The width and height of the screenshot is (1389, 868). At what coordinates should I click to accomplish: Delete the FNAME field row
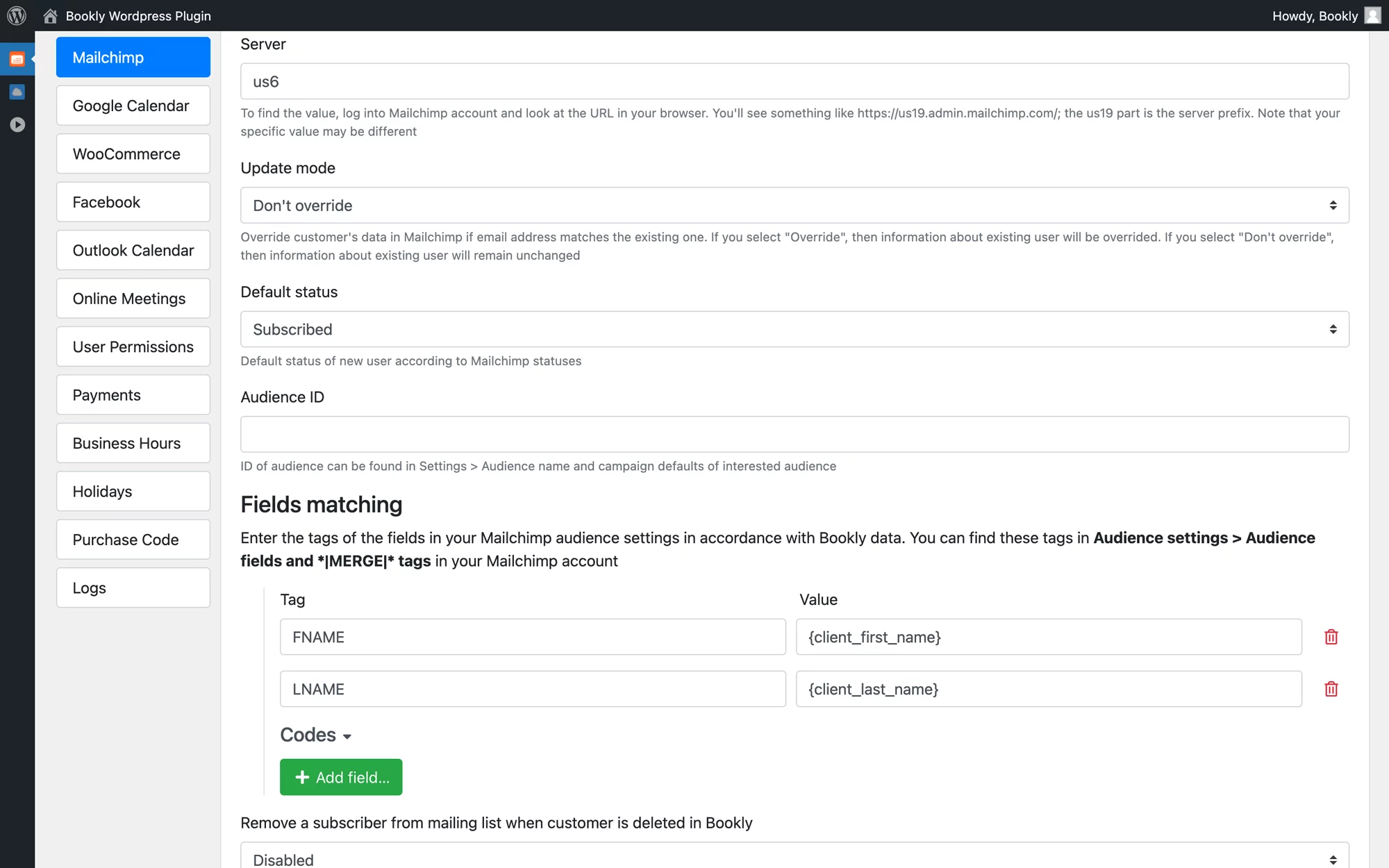click(1331, 637)
